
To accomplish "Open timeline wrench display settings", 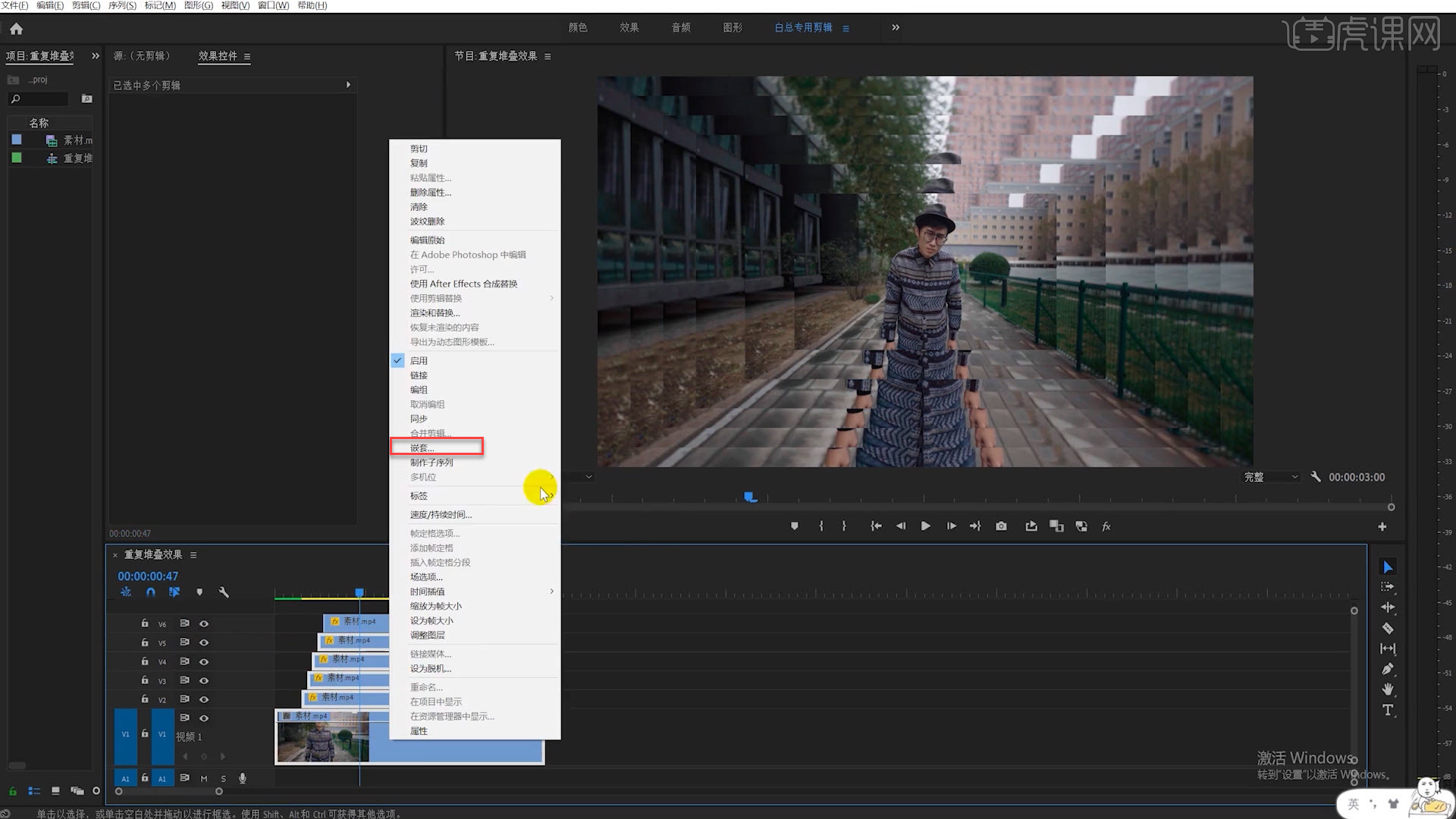I will click(224, 592).
